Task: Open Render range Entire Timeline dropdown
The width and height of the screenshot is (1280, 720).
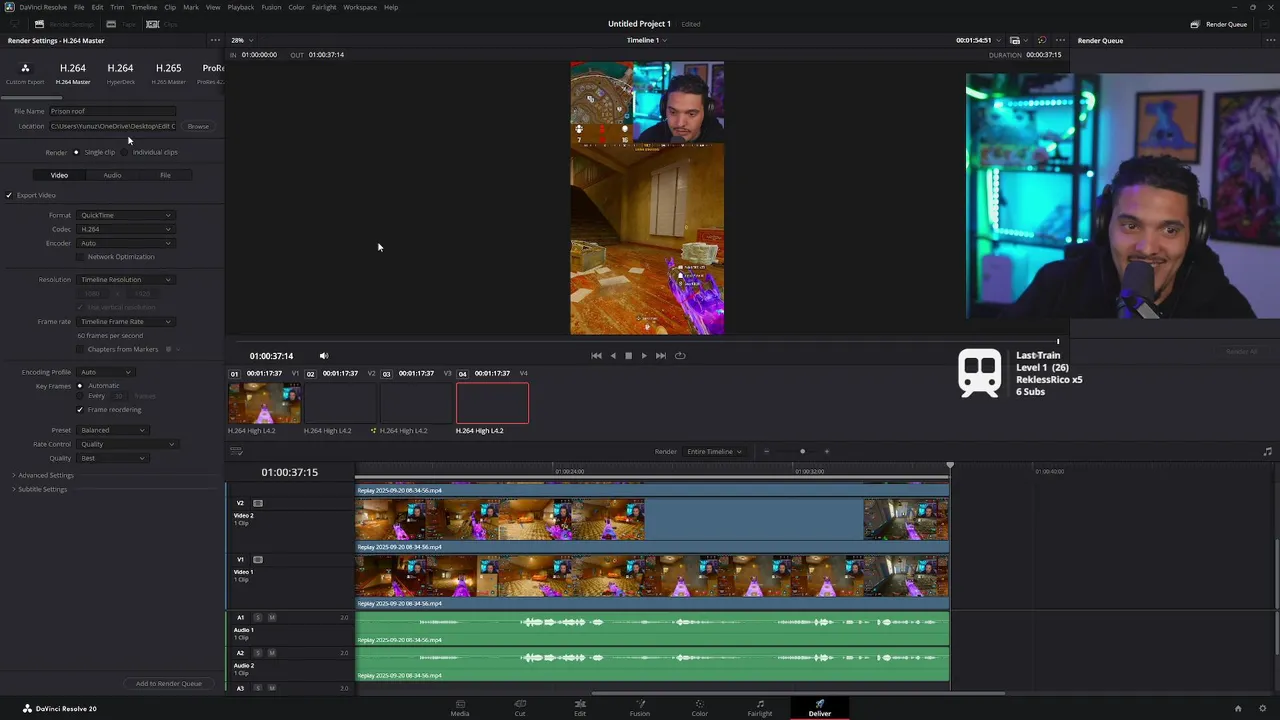Action: 714,452
